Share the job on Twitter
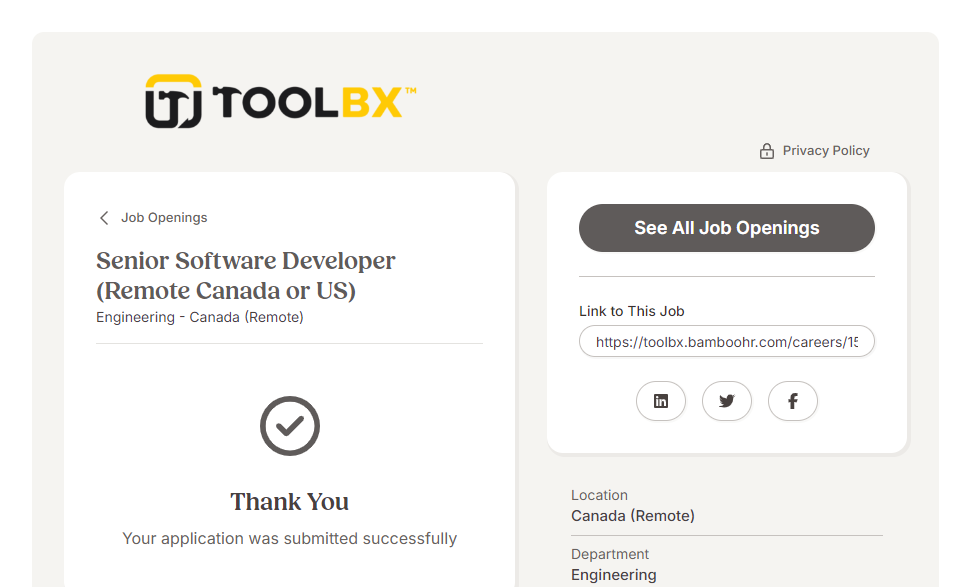 727,401
